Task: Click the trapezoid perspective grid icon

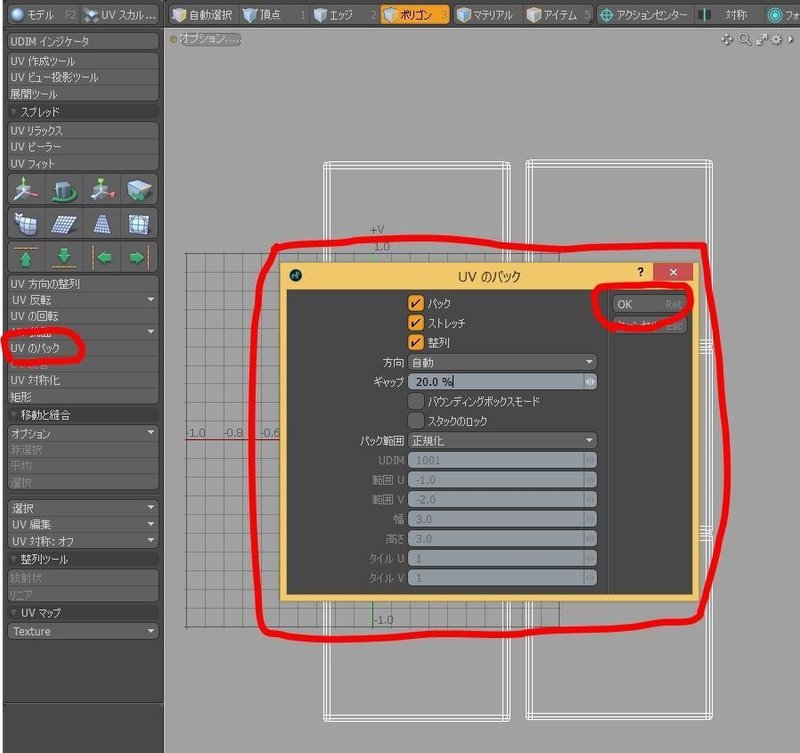Action: click(102, 223)
